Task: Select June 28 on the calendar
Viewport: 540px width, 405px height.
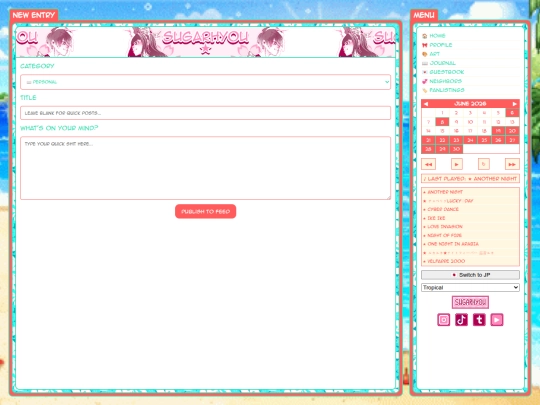Action: 428,149
